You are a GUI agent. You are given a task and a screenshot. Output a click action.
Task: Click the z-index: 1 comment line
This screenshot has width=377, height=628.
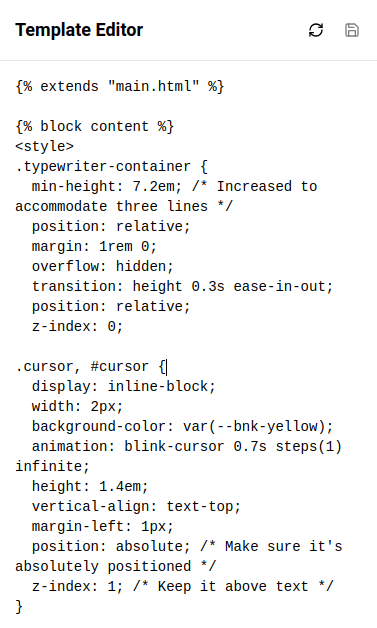[182, 586]
